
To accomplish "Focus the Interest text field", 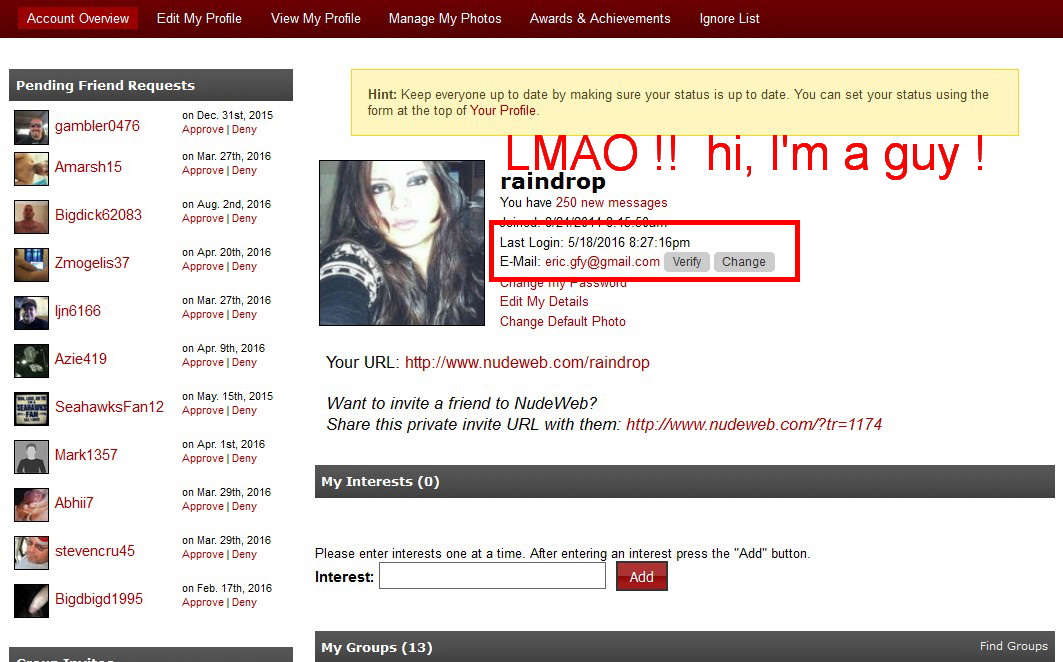I will [492, 576].
